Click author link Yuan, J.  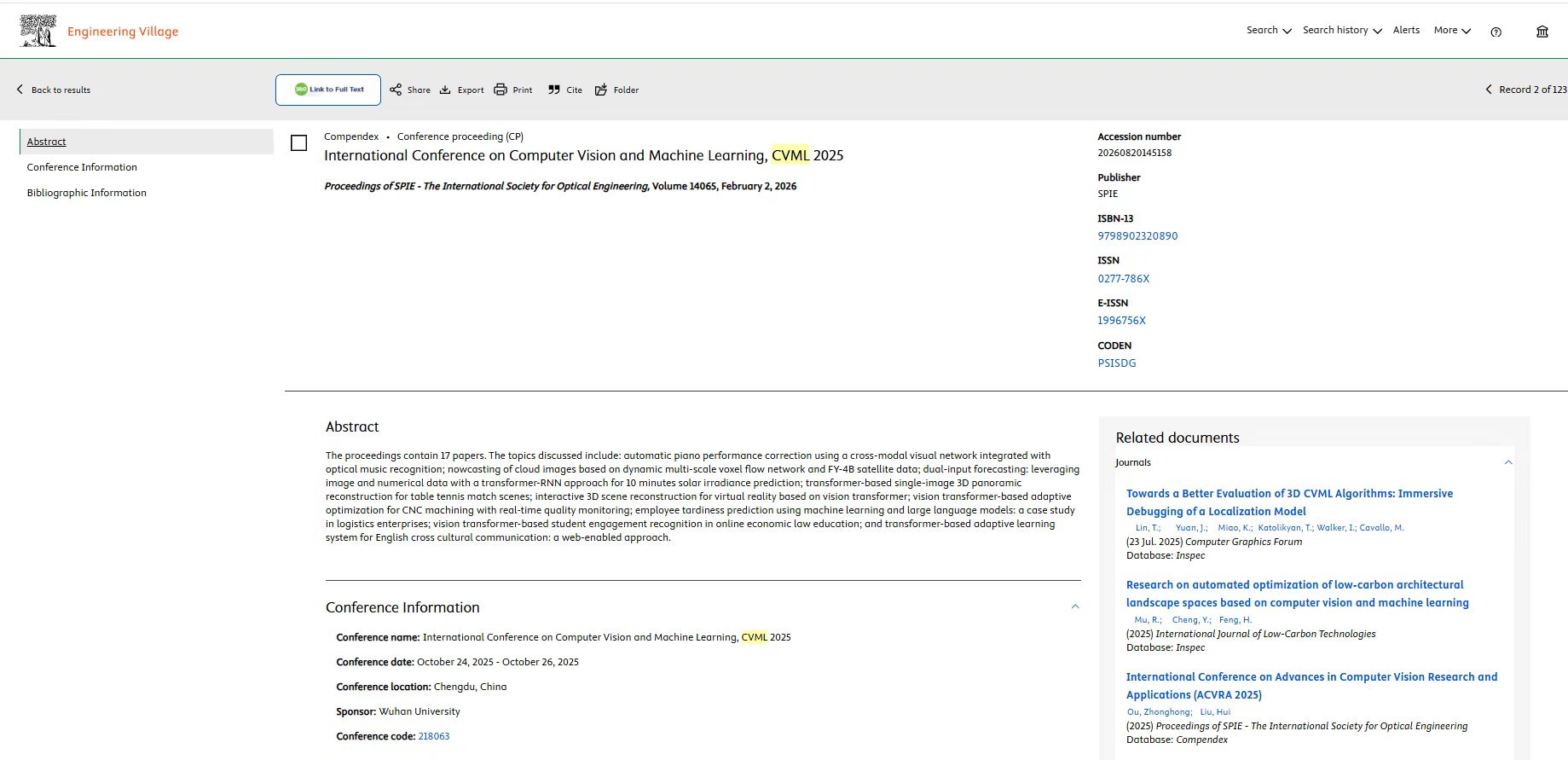[1191, 528]
